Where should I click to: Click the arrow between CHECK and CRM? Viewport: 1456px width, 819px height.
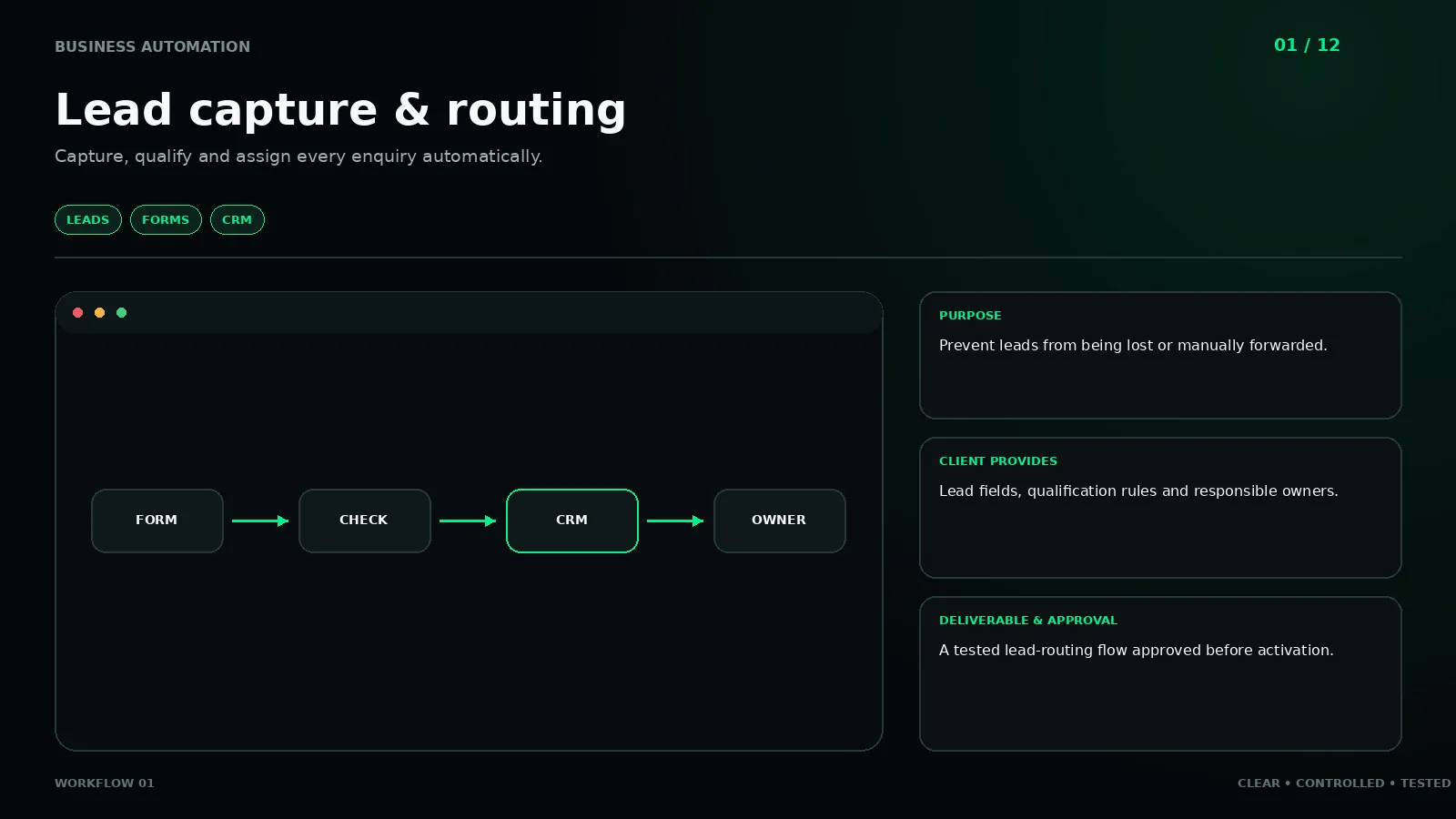468,521
